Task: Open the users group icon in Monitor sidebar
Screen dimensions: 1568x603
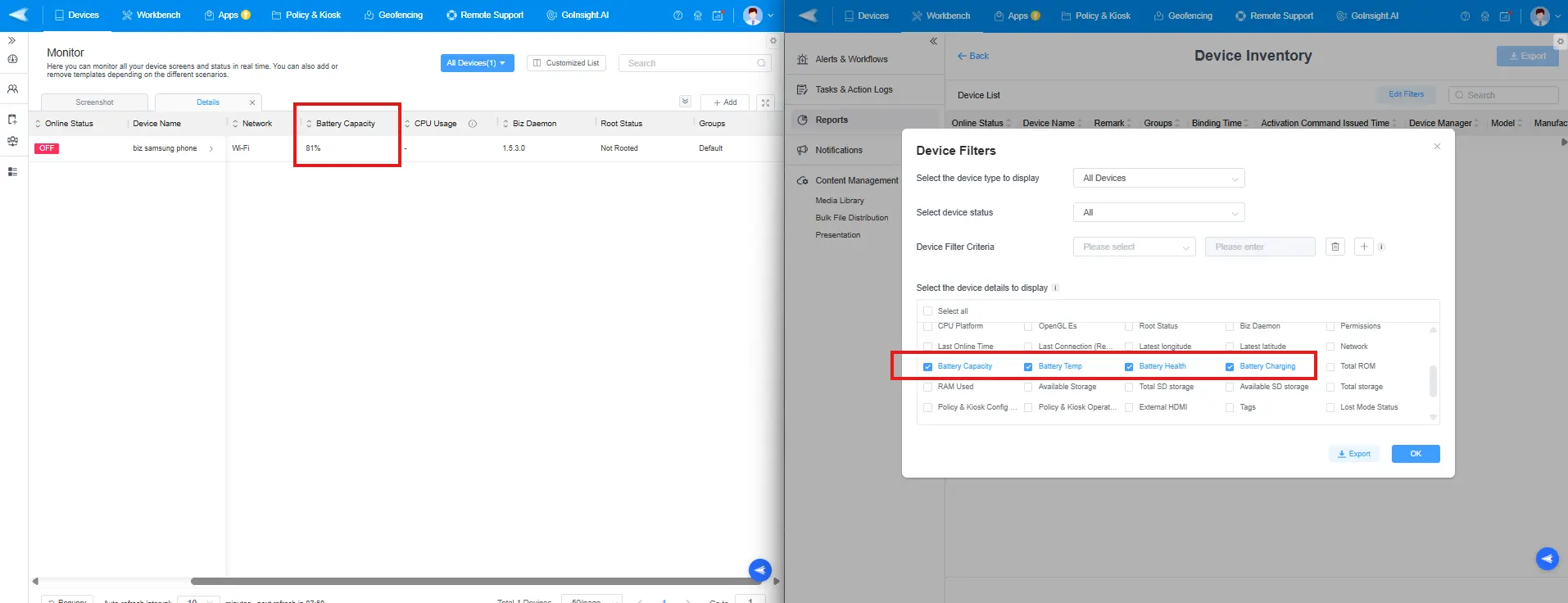Action: 12,88
